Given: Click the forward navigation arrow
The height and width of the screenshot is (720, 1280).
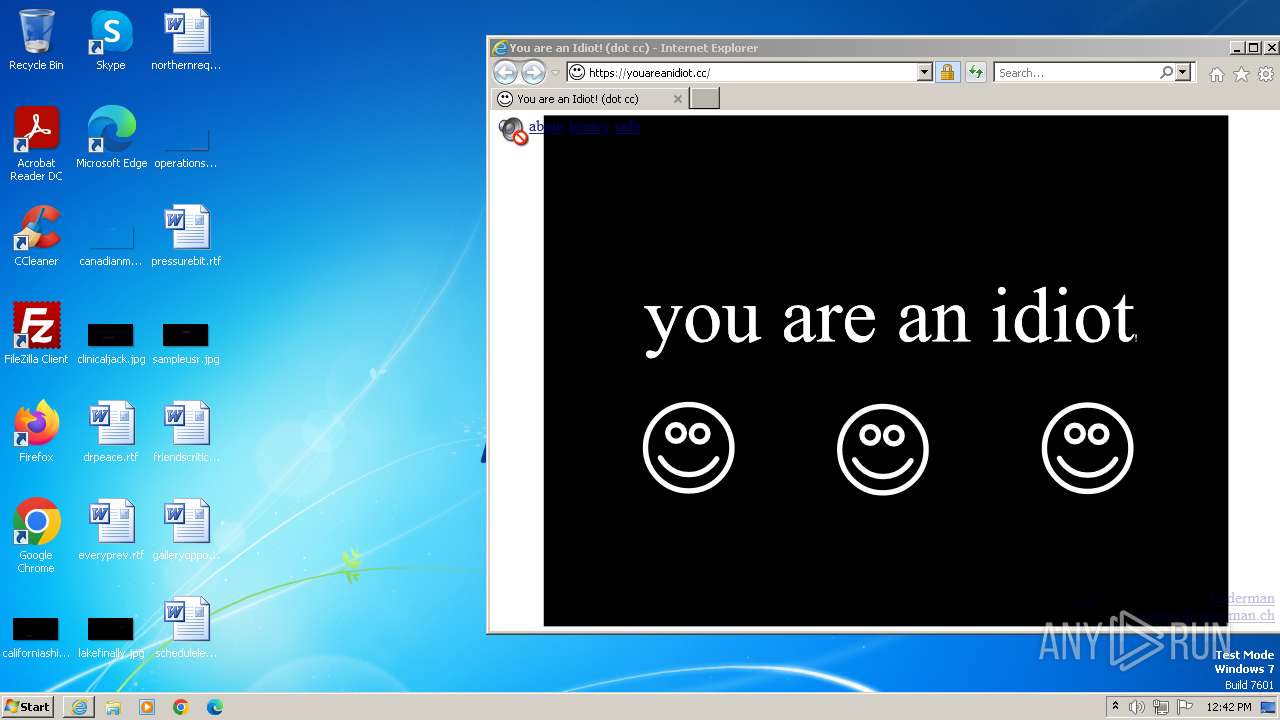Looking at the screenshot, I should pyautogui.click(x=533, y=72).
